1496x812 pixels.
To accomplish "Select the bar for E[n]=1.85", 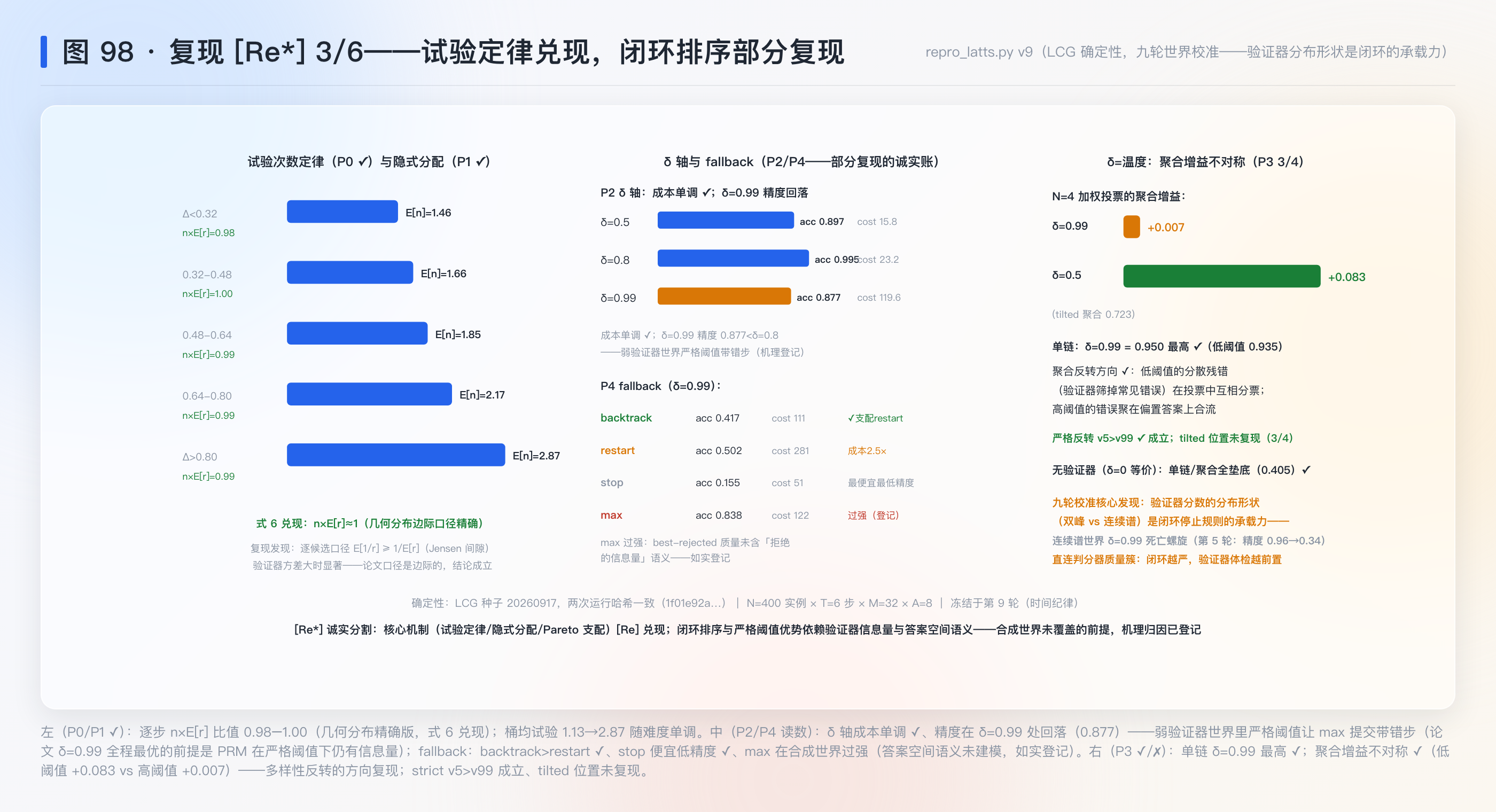I will [357, 334].
